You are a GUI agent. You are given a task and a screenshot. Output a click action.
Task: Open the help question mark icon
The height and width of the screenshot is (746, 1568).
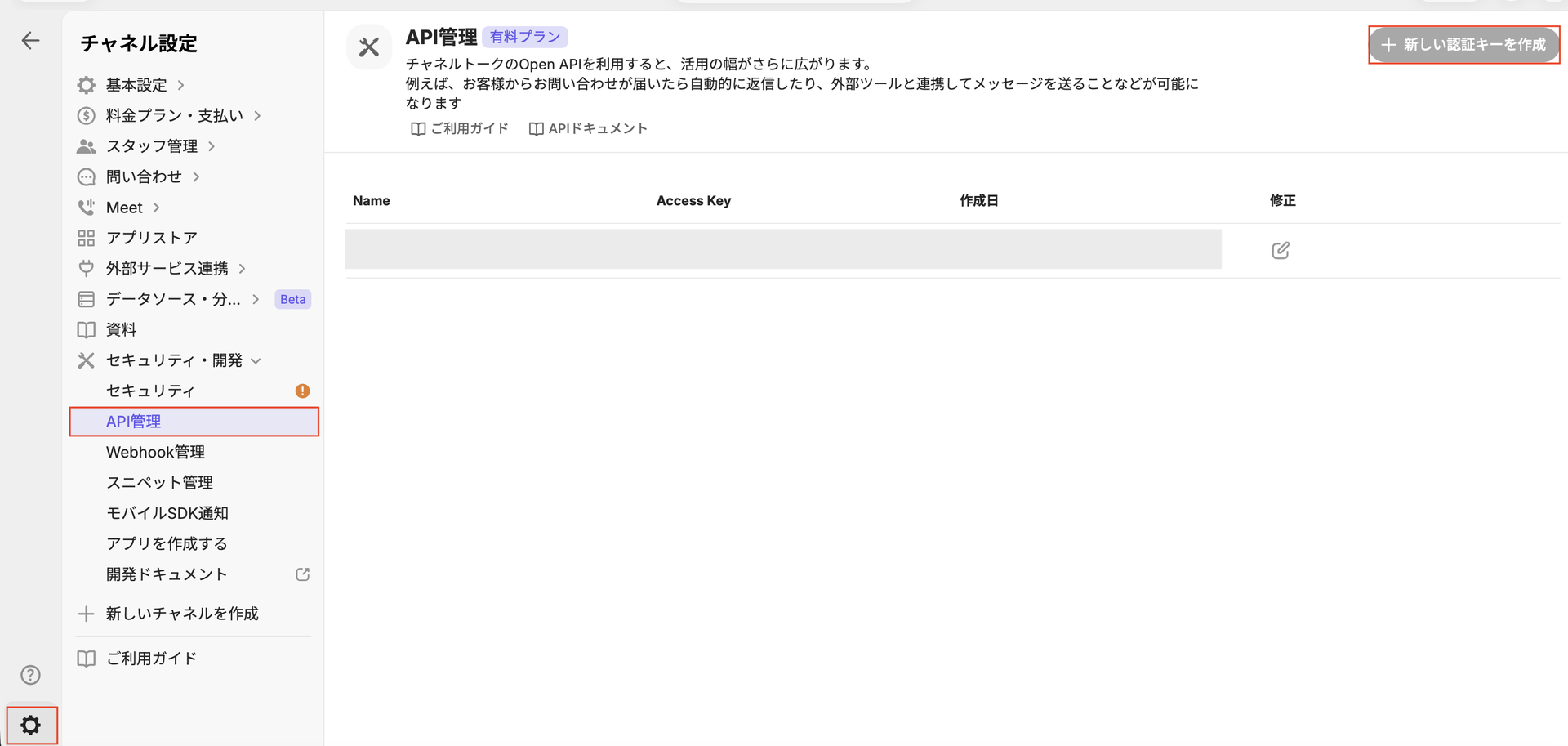(x=30, y=675)
